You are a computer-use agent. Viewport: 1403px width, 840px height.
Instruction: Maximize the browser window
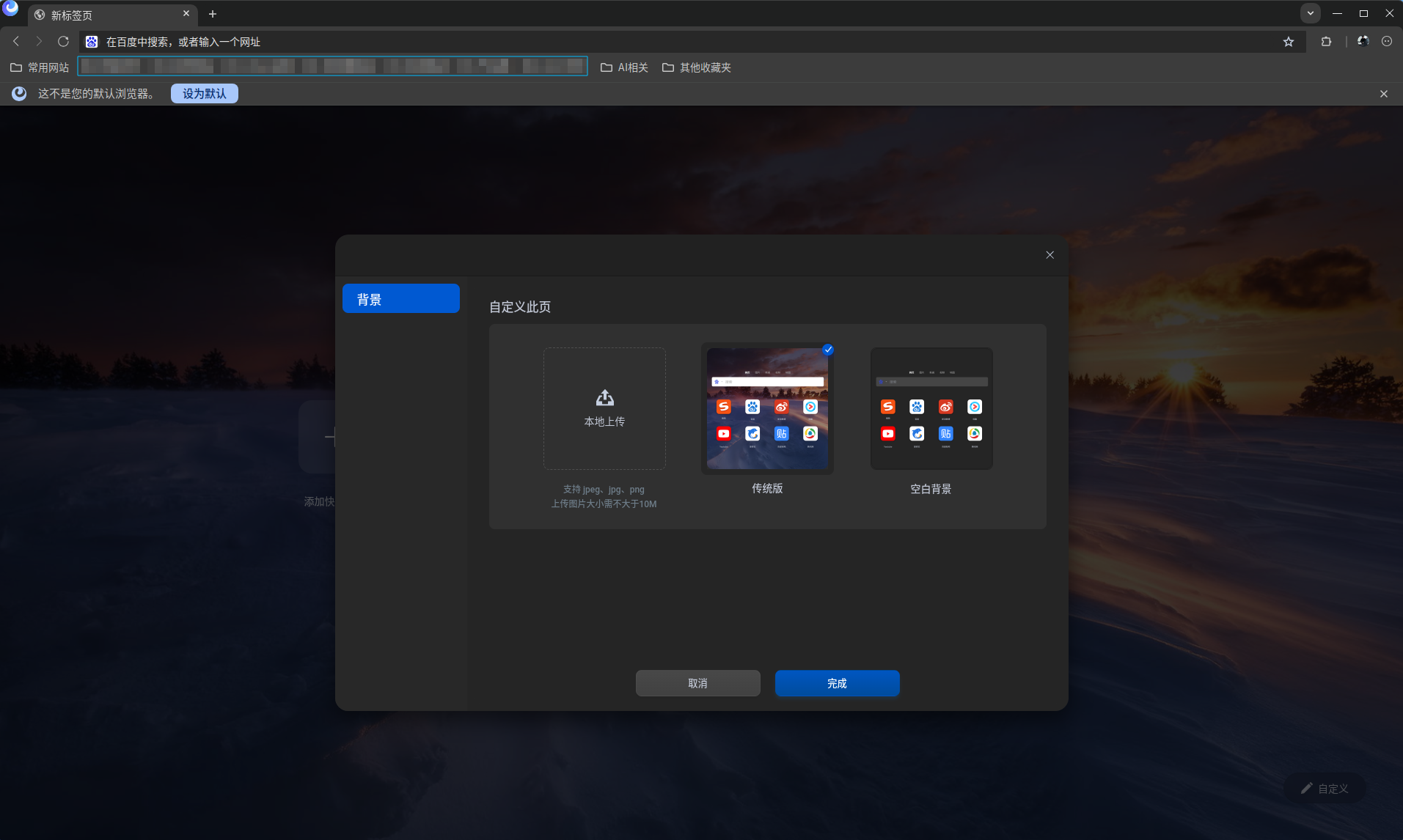1363,13
